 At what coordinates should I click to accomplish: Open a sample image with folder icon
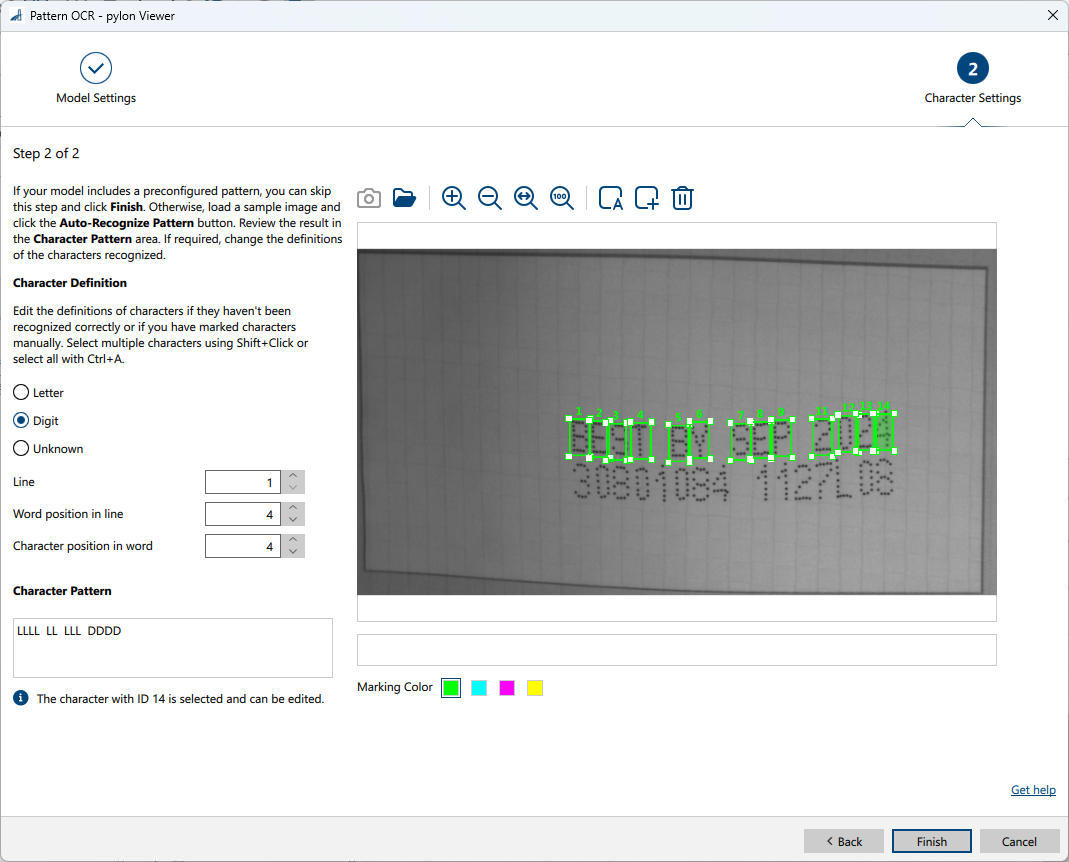404,198
